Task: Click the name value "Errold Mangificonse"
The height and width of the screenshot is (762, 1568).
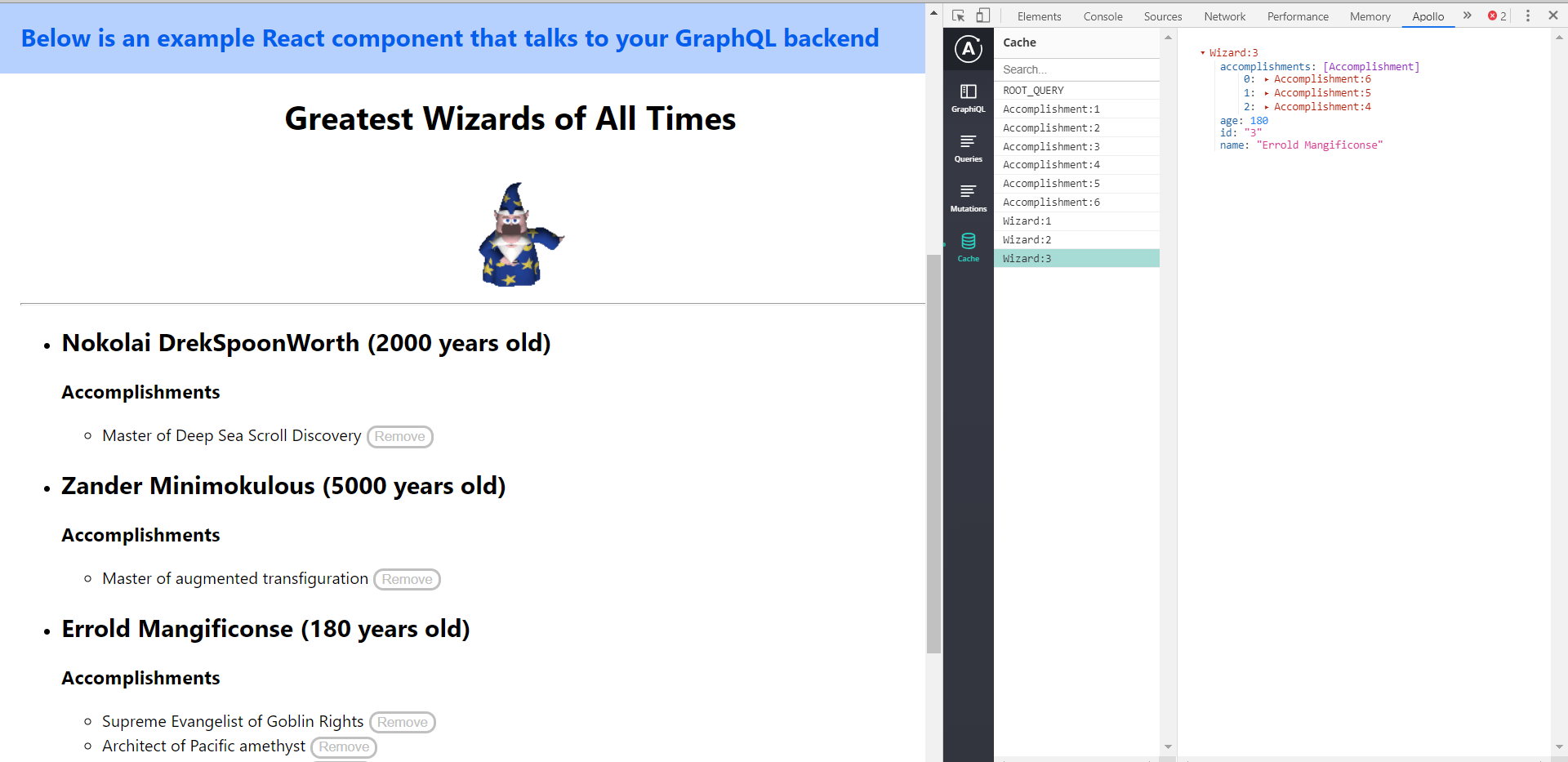Action: click(x=1320, y=145)
